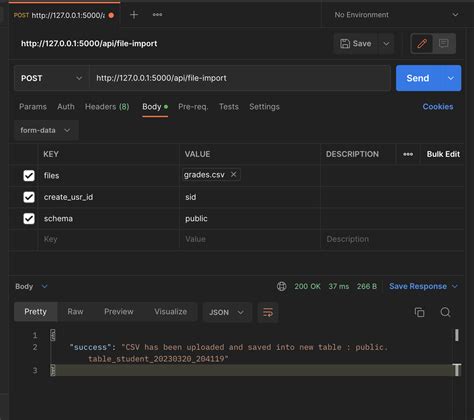
Task: Click the 'public' value cell
Action: click(249, 219)
